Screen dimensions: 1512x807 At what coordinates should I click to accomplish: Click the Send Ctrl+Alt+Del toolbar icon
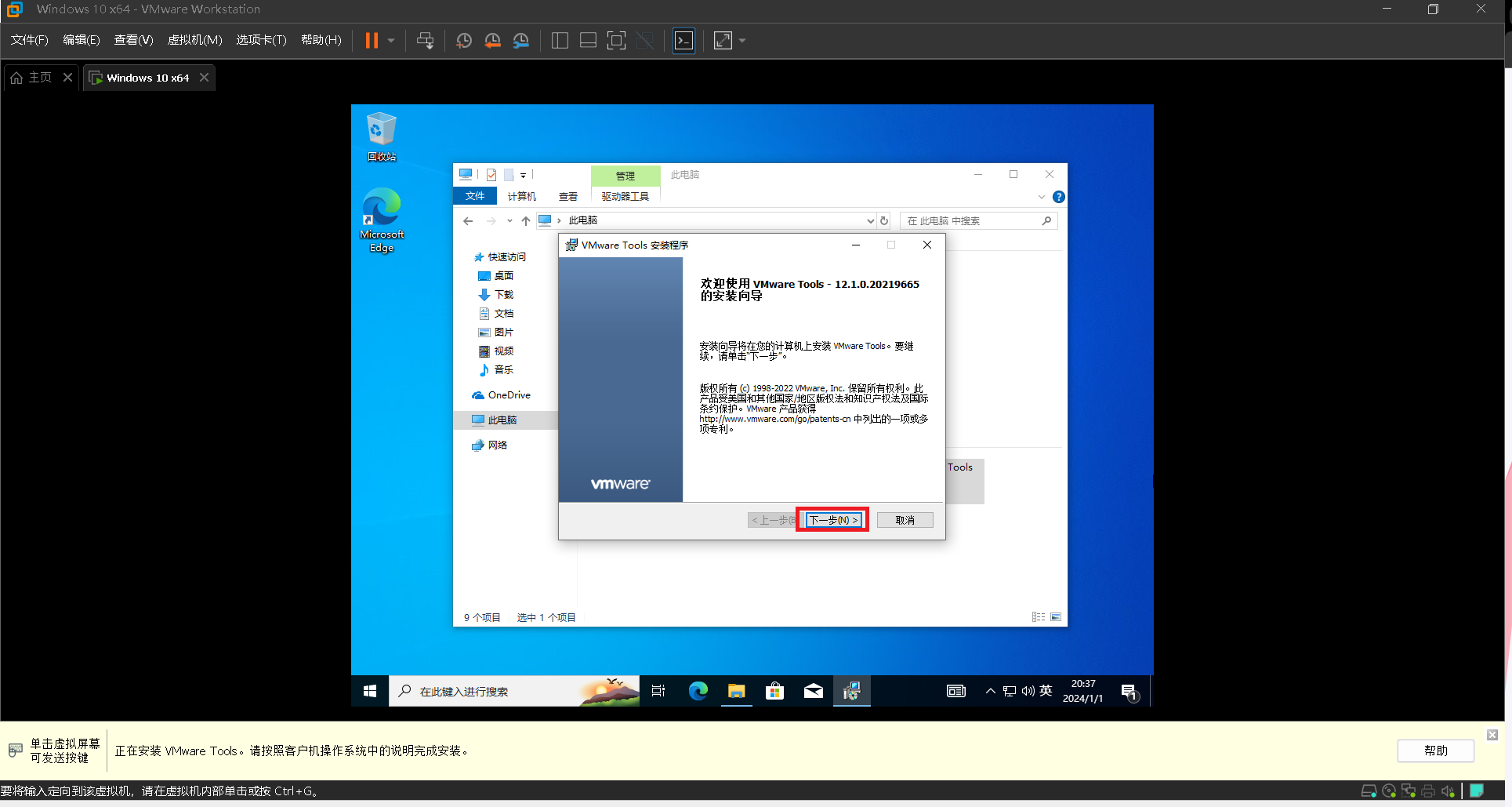coord(425,40)
